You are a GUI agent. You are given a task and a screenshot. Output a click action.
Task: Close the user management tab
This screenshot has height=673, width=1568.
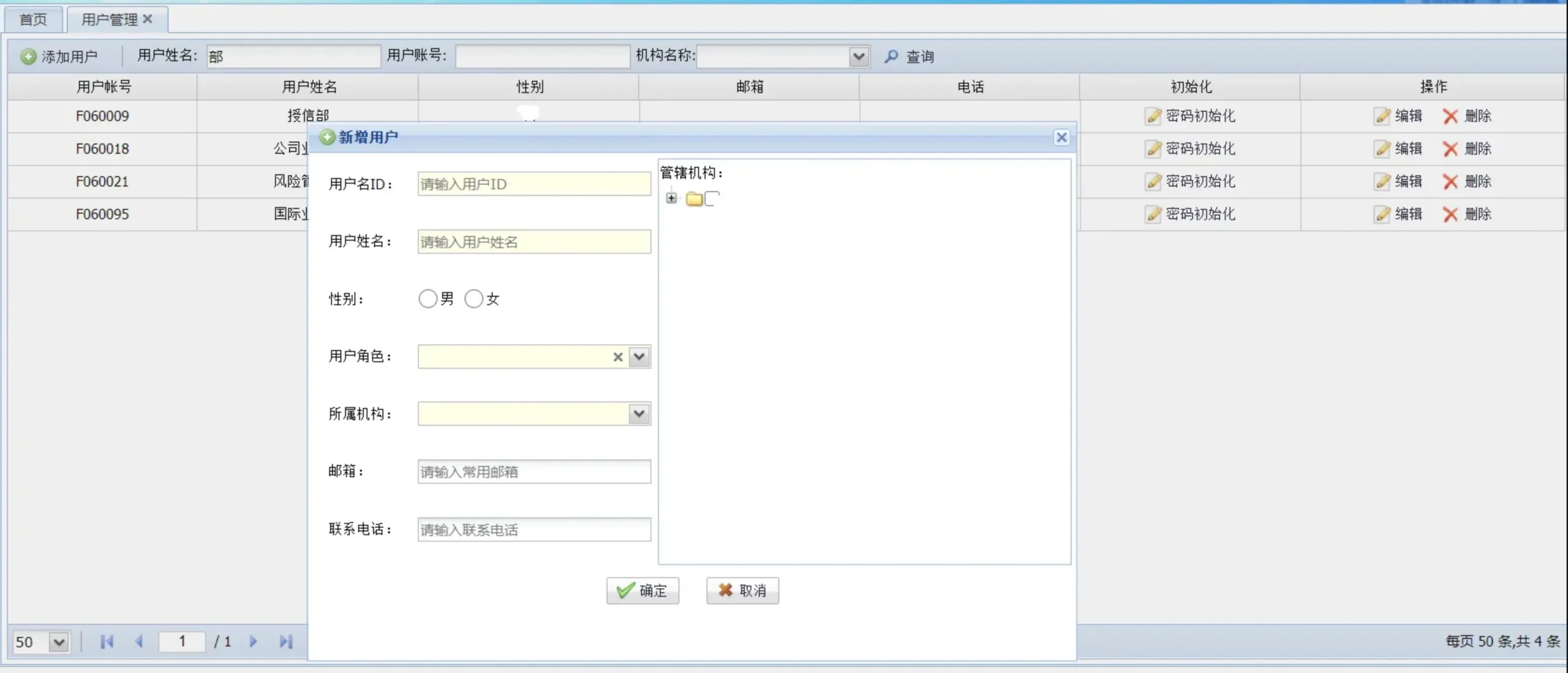tap(148, 19)
